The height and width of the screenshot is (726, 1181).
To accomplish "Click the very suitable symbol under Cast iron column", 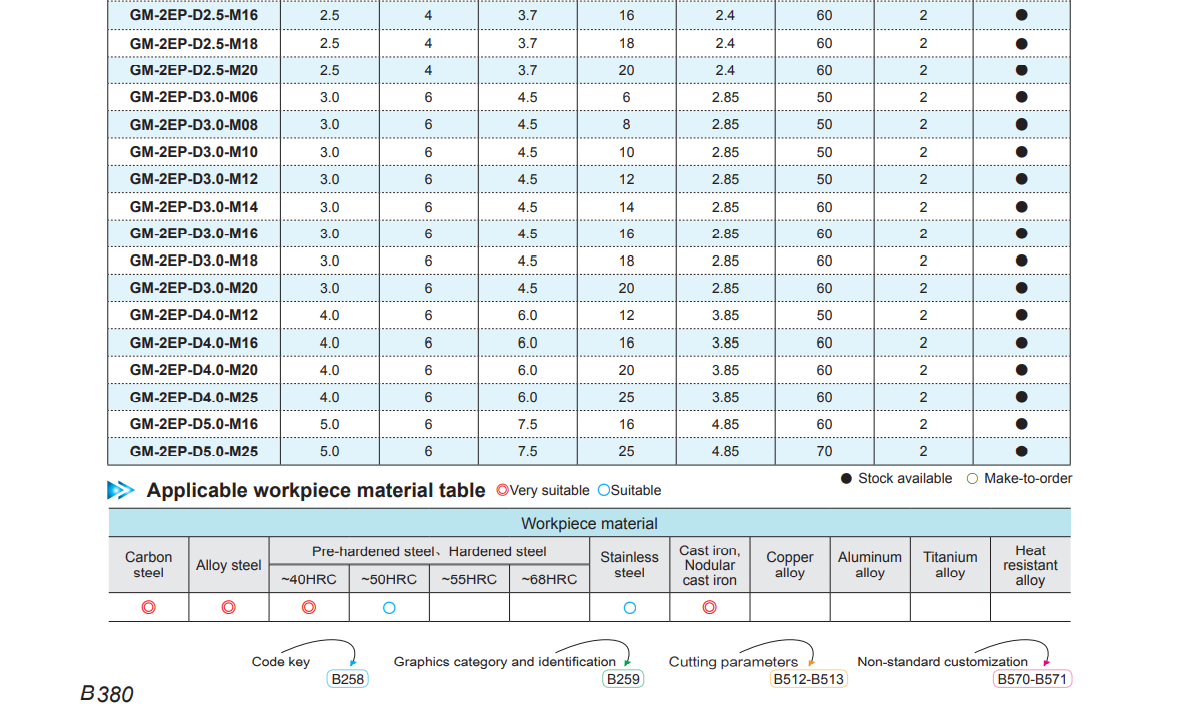I will (709, 607).
